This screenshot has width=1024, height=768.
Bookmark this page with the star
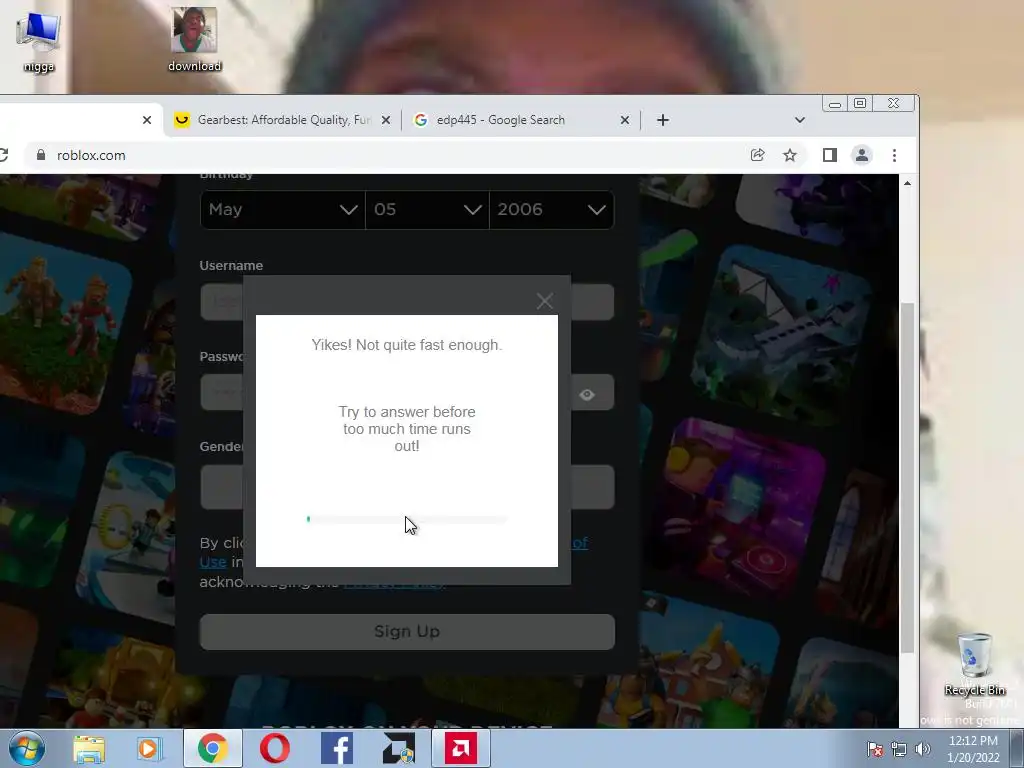point(790,155)
